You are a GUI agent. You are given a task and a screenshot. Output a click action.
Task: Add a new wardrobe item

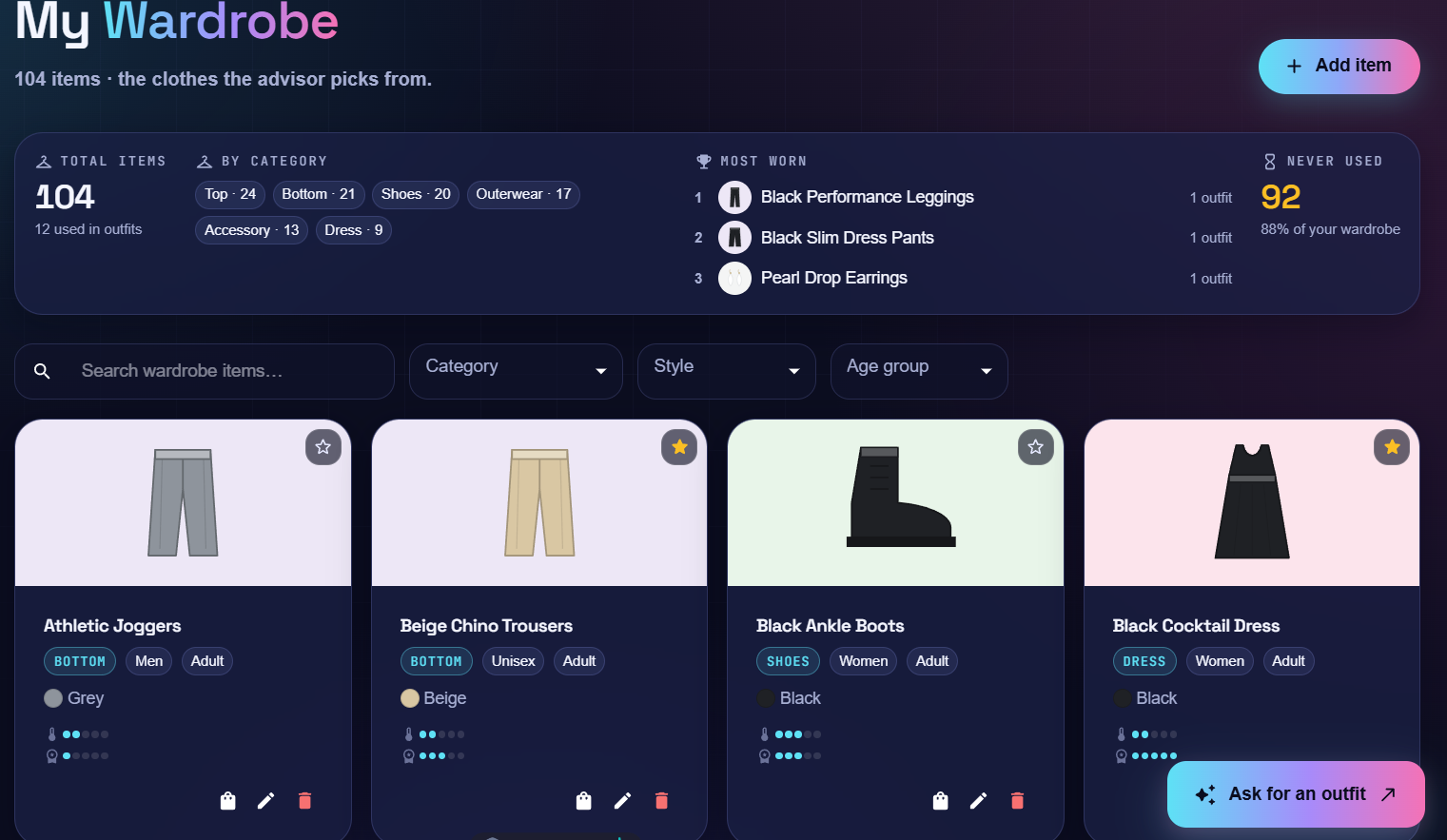(1339, 66)
